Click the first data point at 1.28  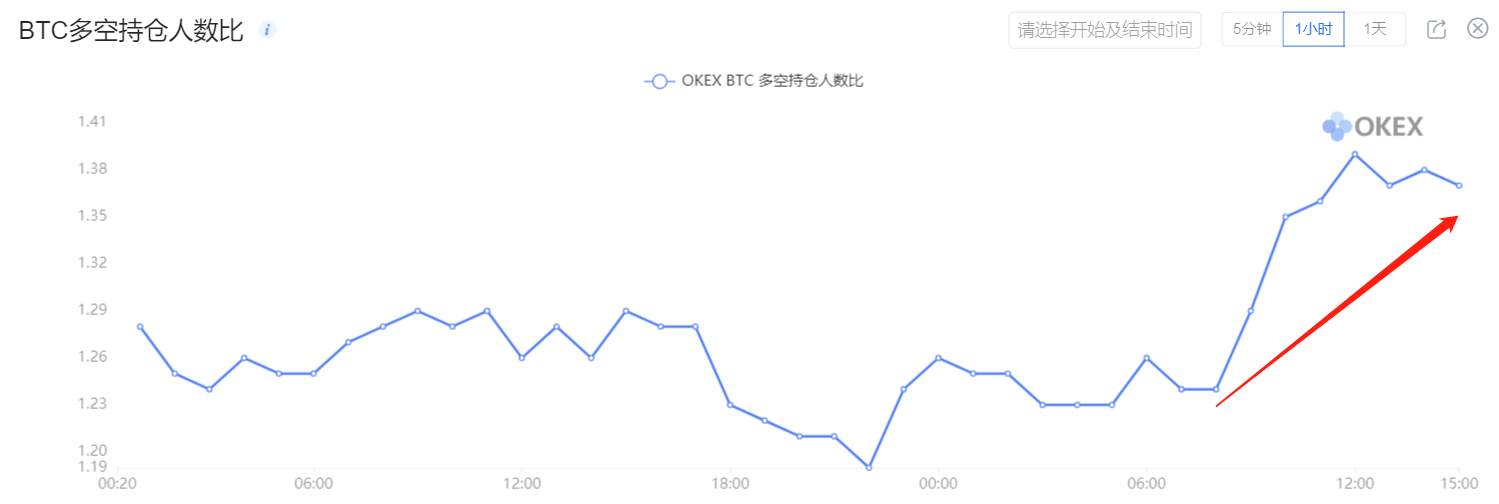(140, 326)
